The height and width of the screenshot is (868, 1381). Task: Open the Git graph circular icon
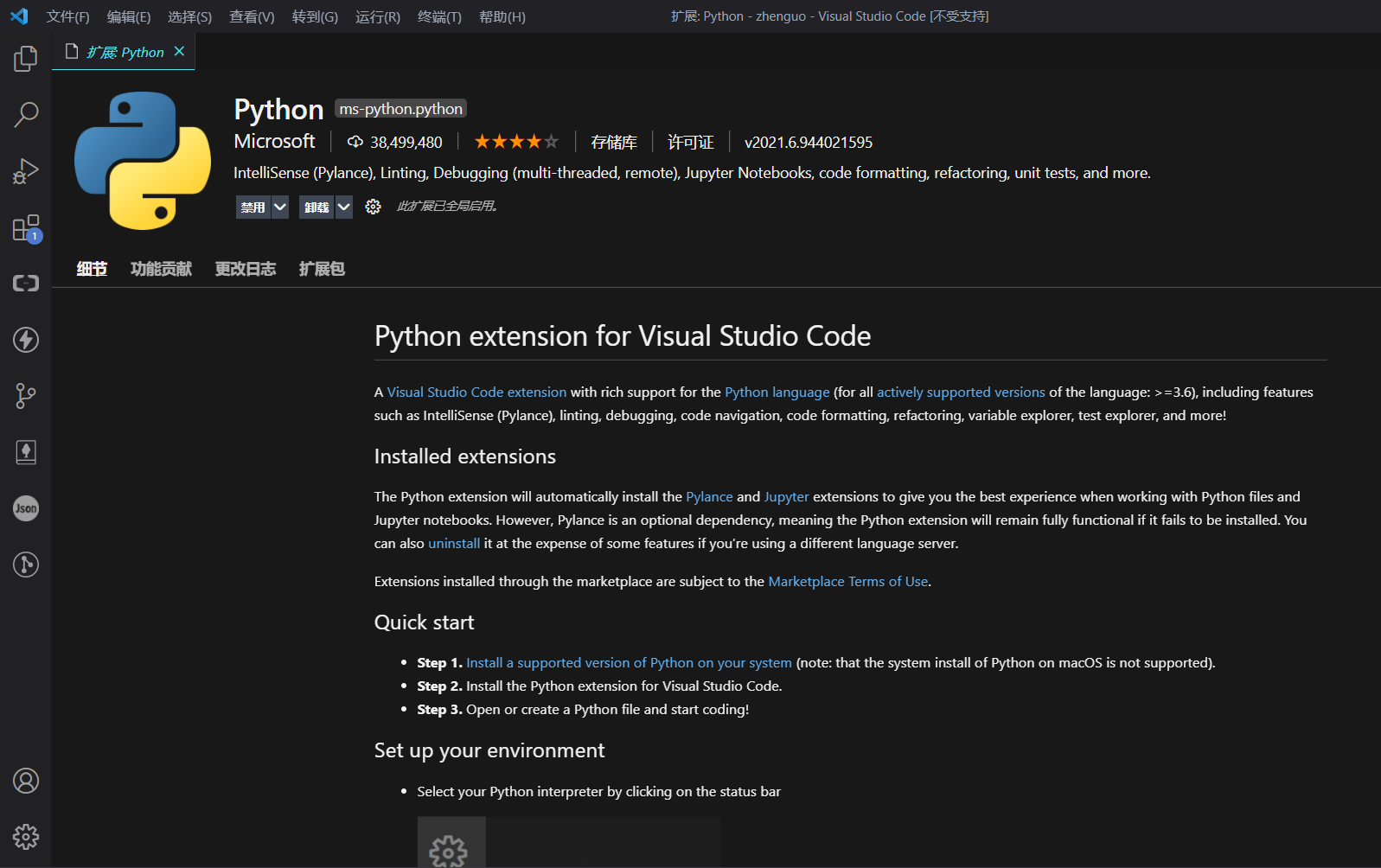26,565
